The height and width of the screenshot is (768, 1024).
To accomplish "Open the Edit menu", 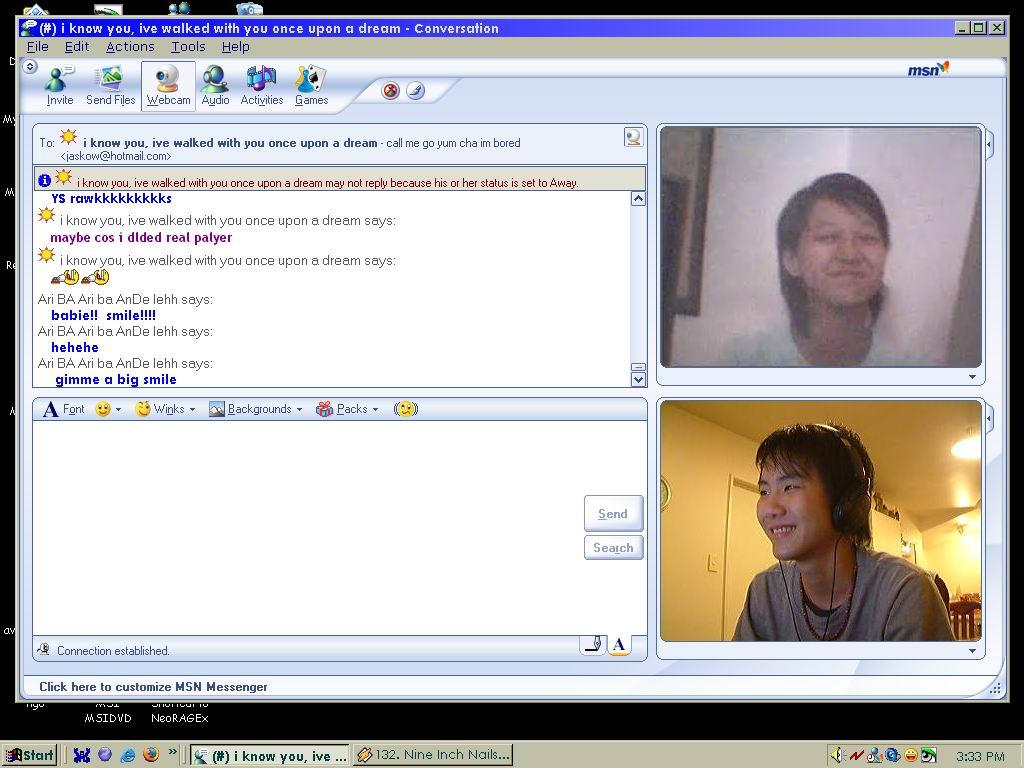I will click(76, 46).
